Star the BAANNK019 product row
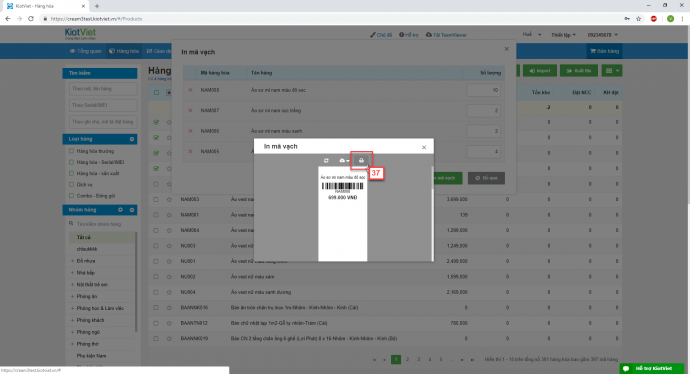The height and width of the screenshot is (374, 690). [169, 338]
